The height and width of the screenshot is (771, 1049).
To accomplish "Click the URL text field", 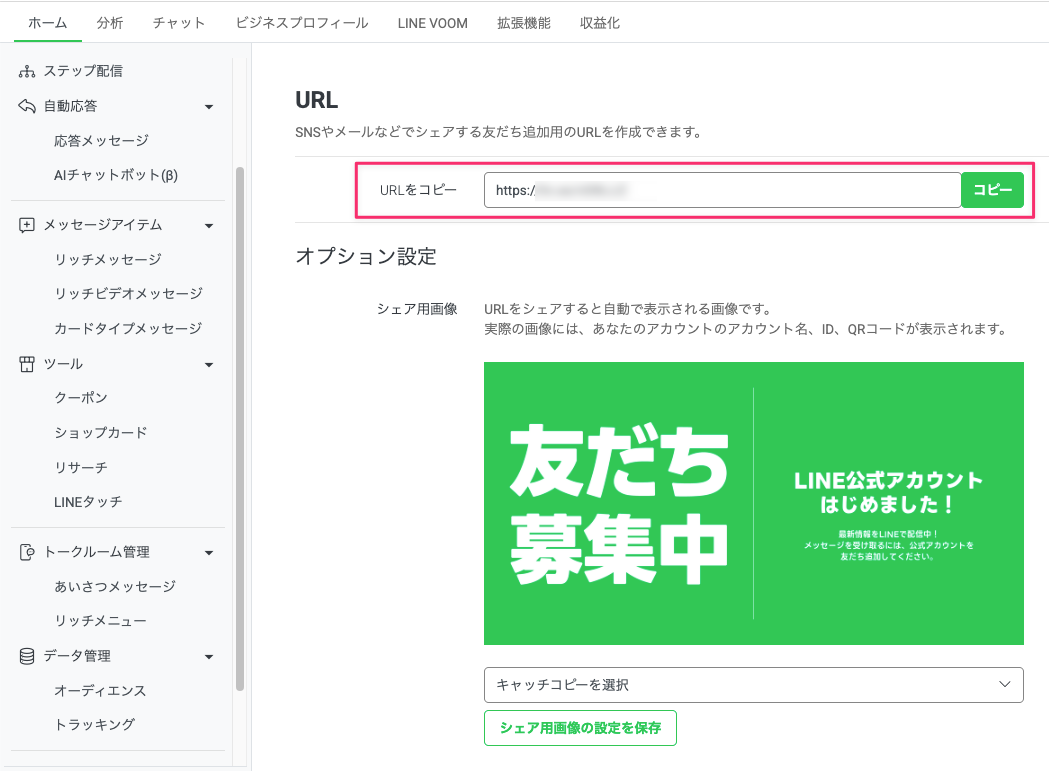I will 723,190.
